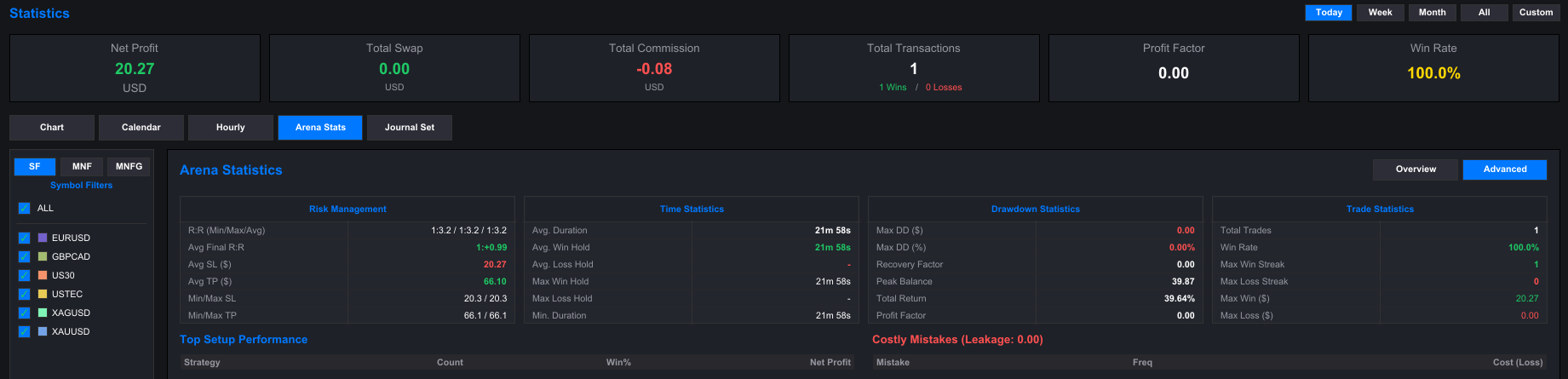This screenshot has height=379, width=1568.
Task: Click the Max Win ($) value 20.27
Action: pyautogui.click(x=1527, y=299)
